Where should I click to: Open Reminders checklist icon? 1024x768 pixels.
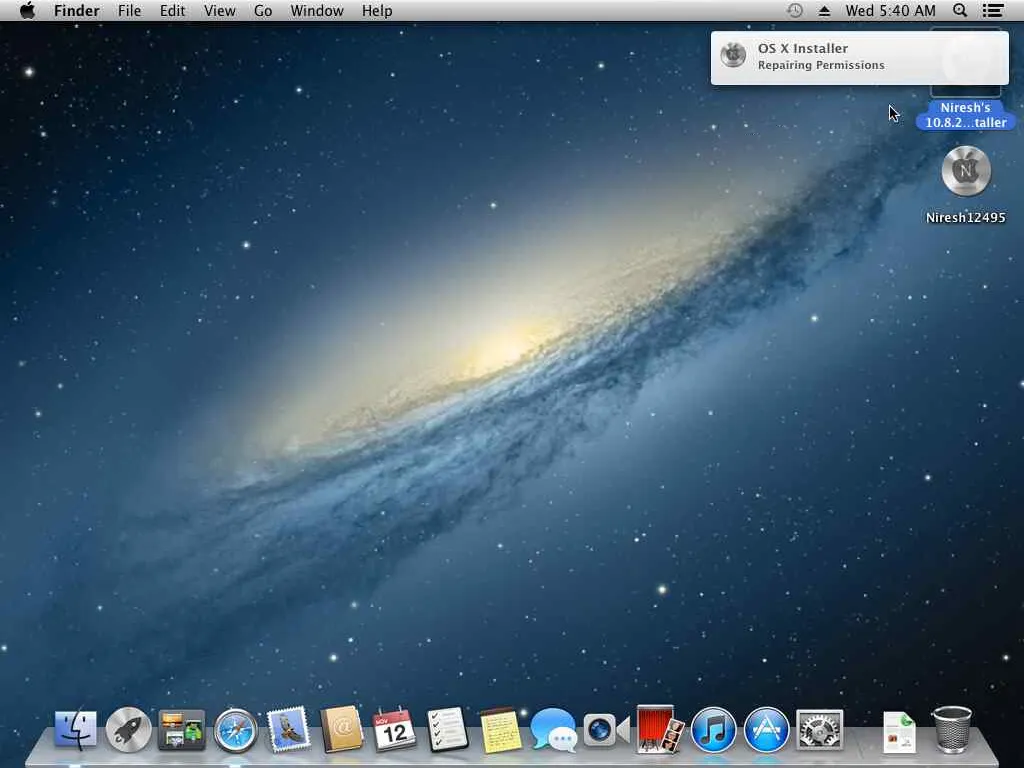pos(447,729)
